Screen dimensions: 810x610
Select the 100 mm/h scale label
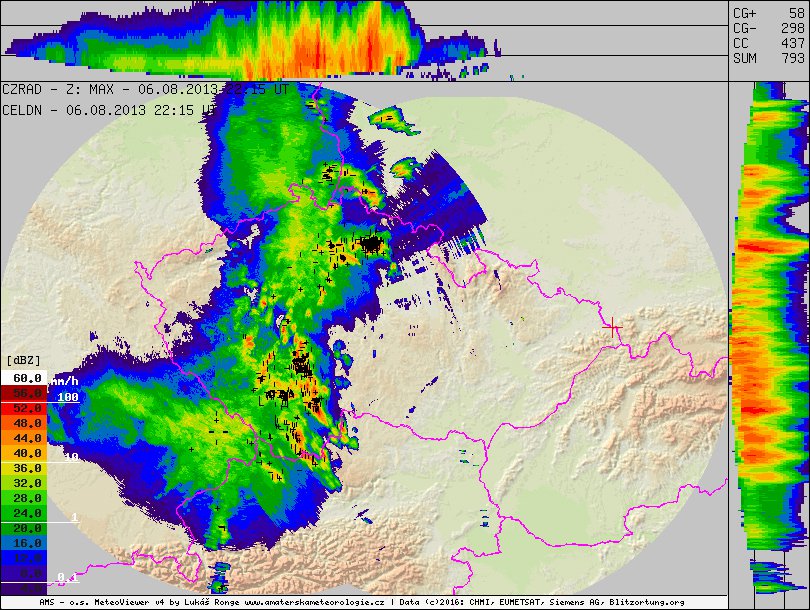click(68, 397)
